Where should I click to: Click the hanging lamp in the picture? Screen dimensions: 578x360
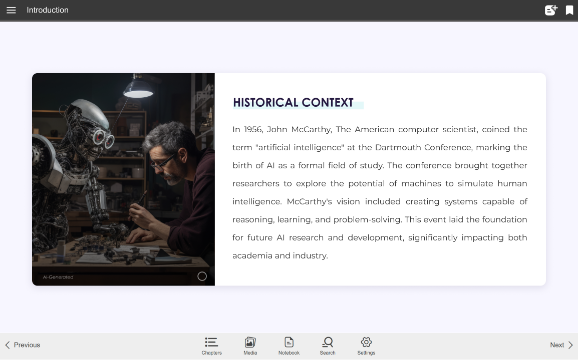point(138,88)
